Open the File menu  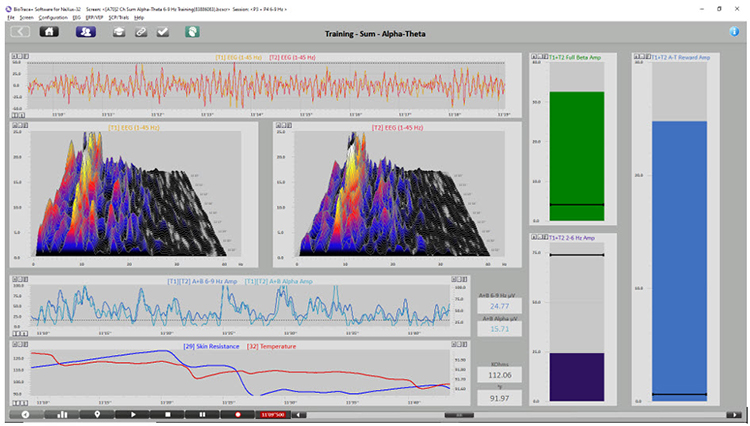pos(10,18)
